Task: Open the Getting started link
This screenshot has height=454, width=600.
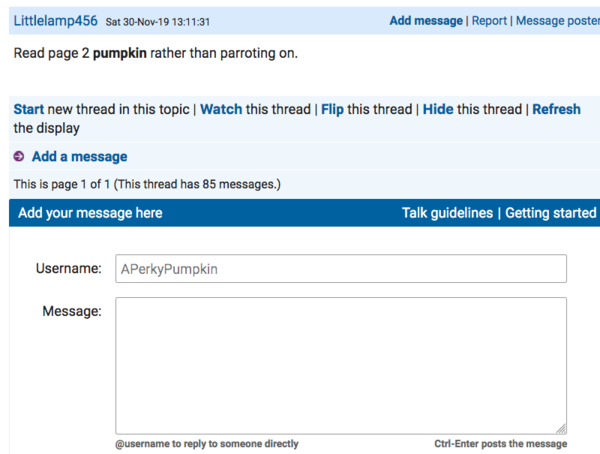Action: [550, 213]
